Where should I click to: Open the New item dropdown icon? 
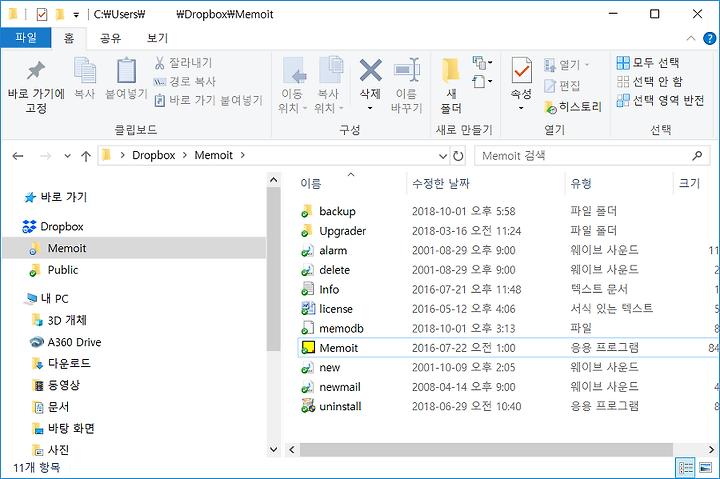[482, 62]
